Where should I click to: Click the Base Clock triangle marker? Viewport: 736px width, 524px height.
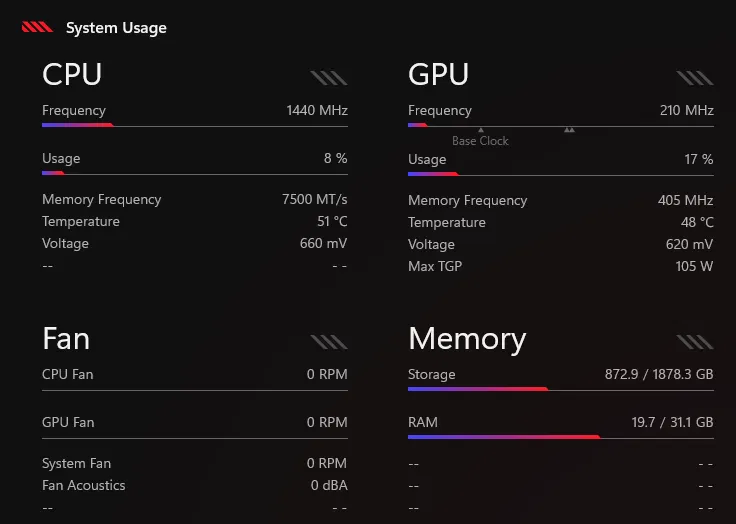(481, 130)
